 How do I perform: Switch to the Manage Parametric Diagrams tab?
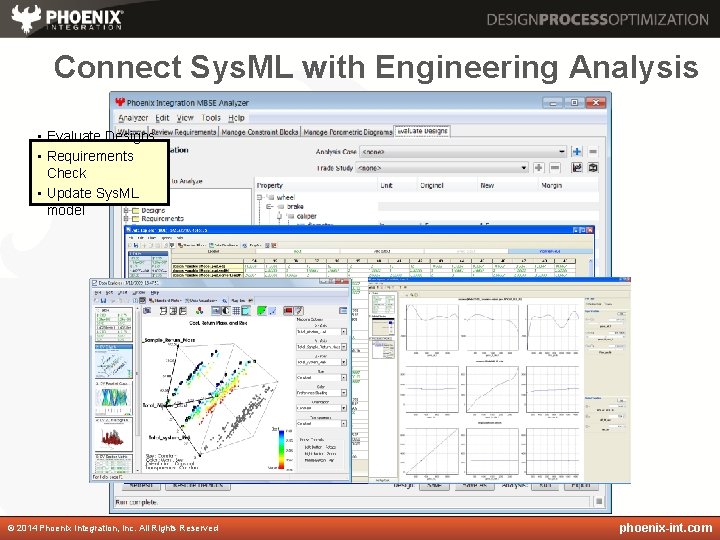[348, 132]
